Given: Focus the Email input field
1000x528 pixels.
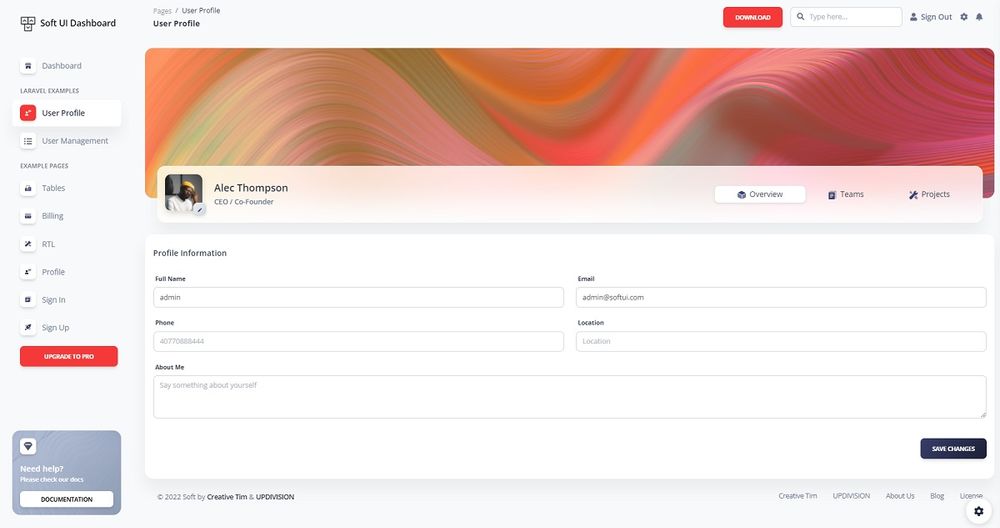Looking at the screenshot, I should click(x=781, y=297).
